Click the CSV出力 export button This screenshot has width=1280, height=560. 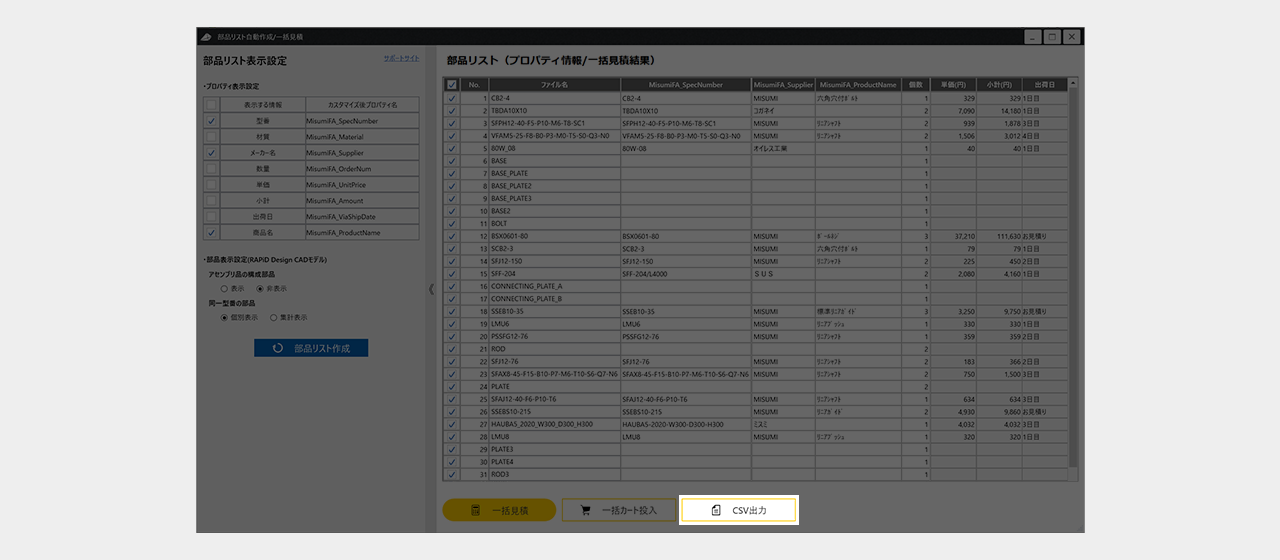coord(738,510)
